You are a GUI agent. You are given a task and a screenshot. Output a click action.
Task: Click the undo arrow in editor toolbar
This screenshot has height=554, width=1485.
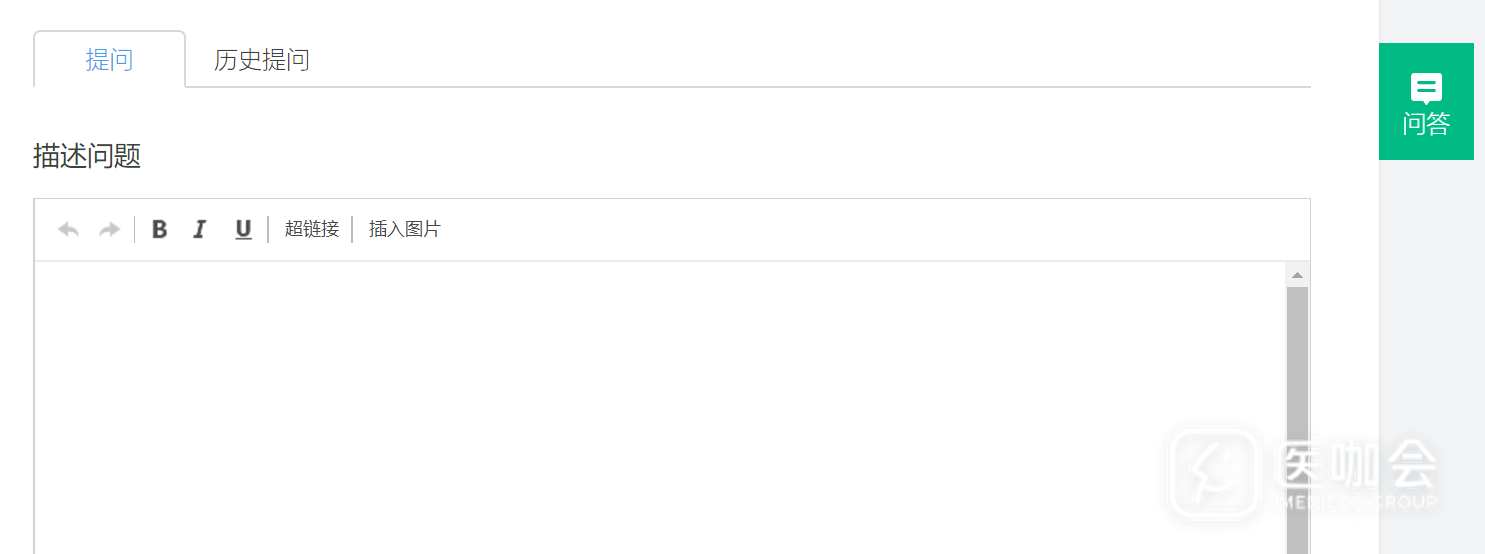pyautogui.click(x=68, y=230)
